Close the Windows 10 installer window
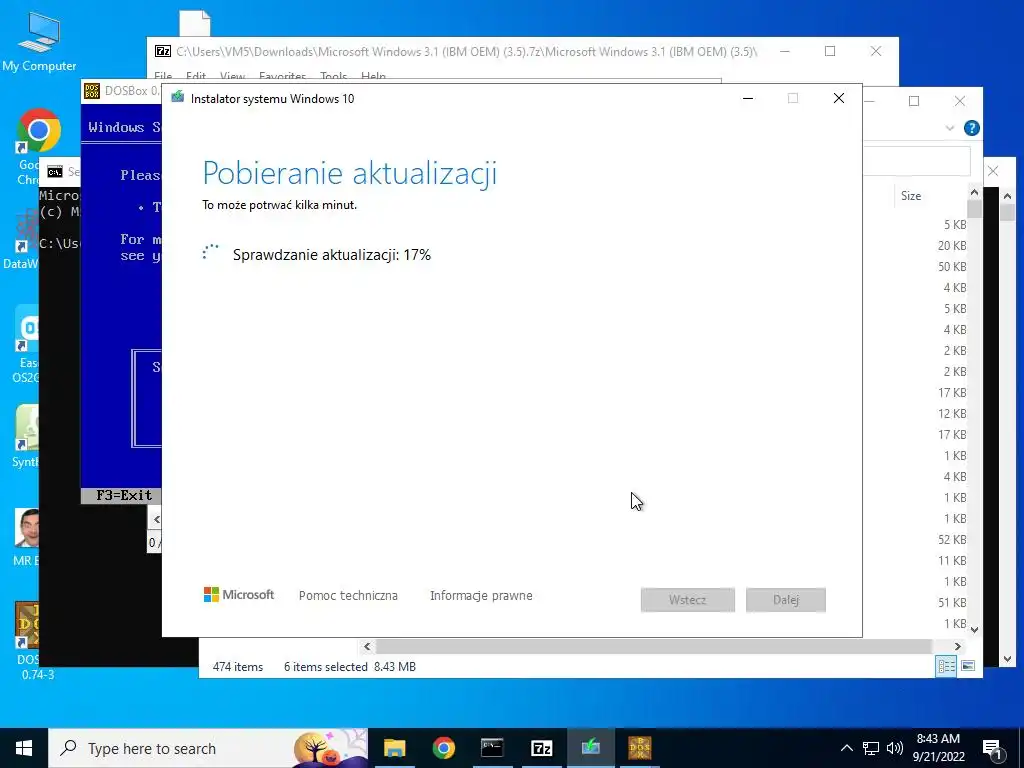Screen dimensions: 1024x768 click(839, 98)
